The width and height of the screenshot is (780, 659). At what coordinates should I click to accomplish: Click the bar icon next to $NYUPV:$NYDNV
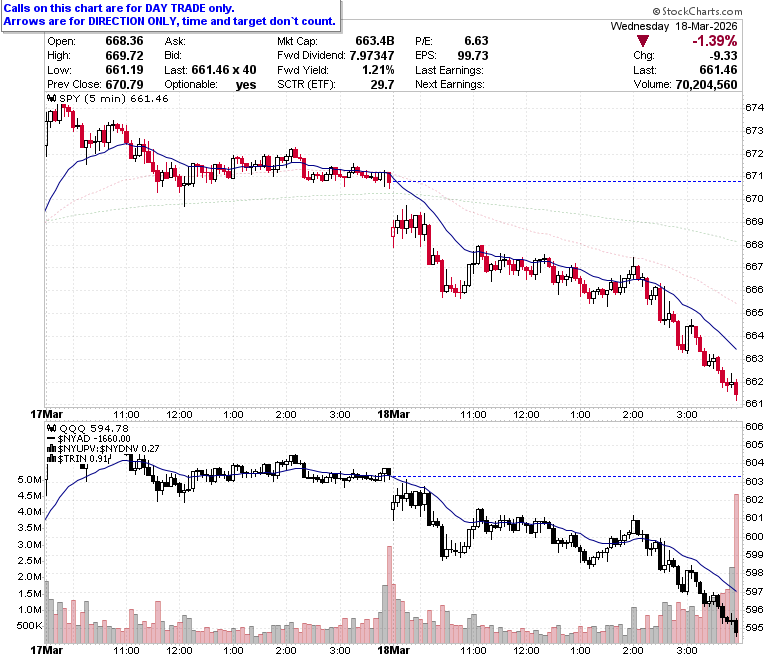click(x=52, y=449)
